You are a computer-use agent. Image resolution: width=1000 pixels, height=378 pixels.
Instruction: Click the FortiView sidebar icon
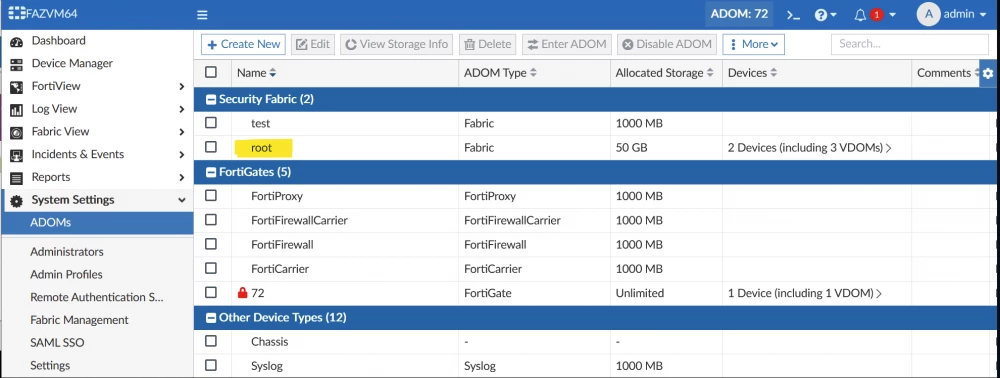tap(17, 87)
